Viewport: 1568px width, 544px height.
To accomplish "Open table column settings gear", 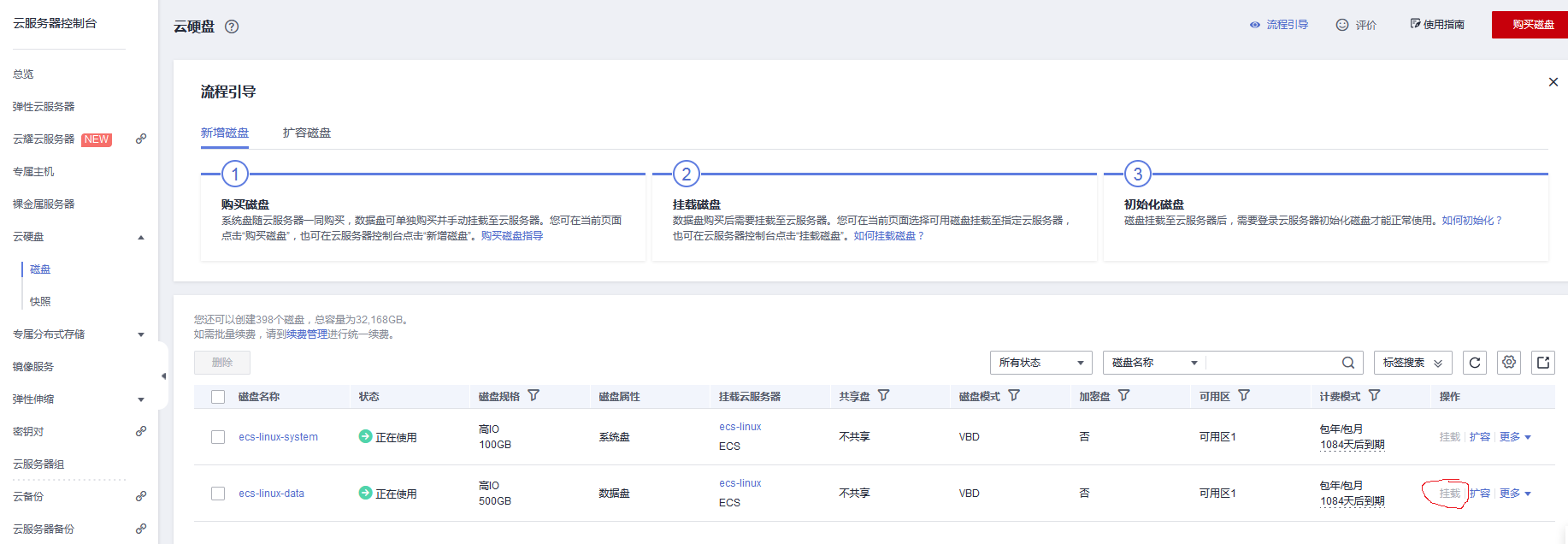I will coord(1509,363).
